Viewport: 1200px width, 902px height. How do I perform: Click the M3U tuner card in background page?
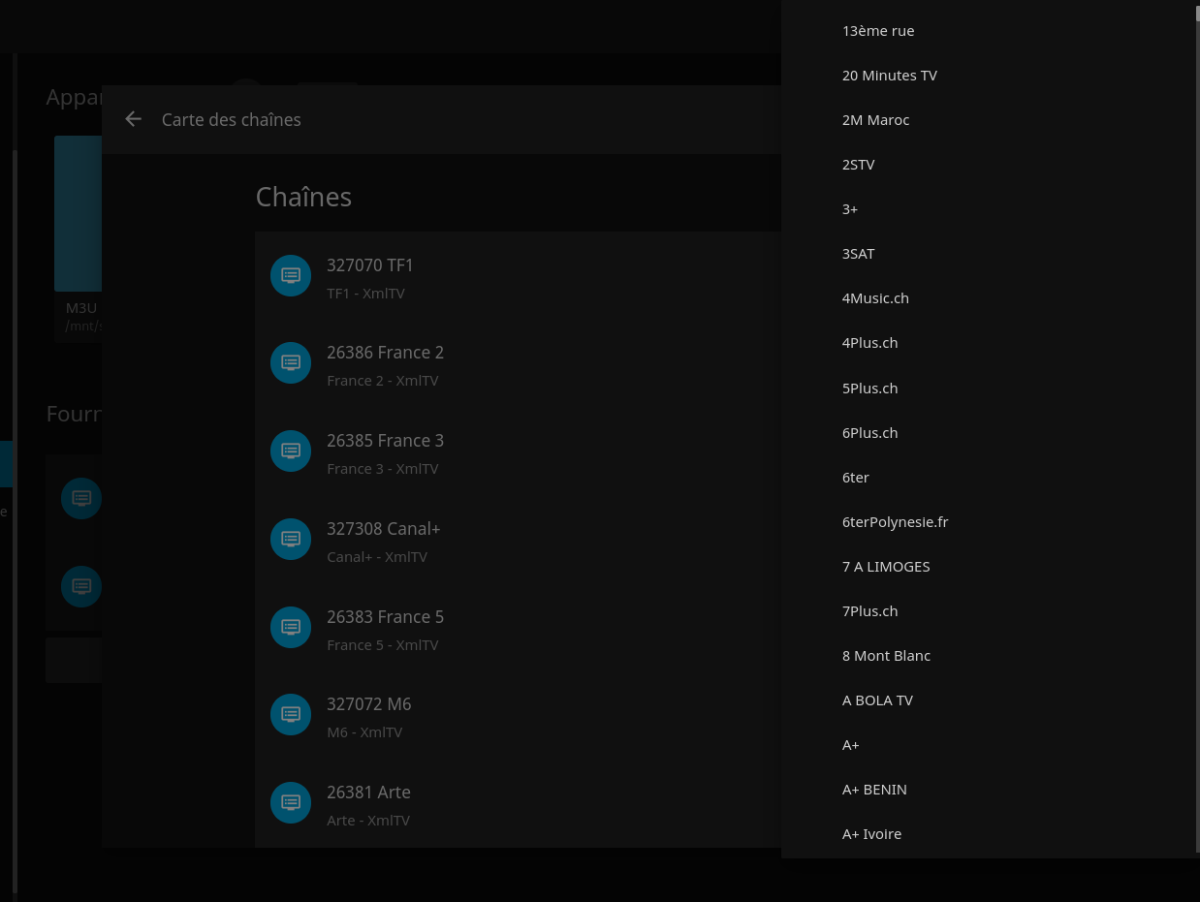pos(78,238)
